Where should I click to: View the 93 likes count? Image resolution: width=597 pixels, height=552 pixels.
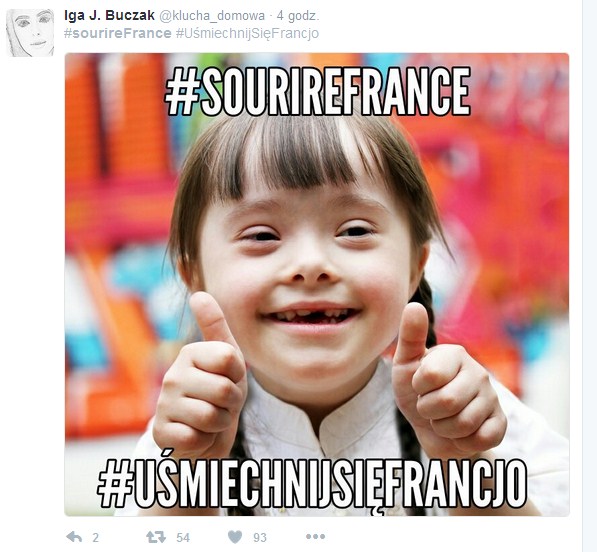click(x=260, y=538)
